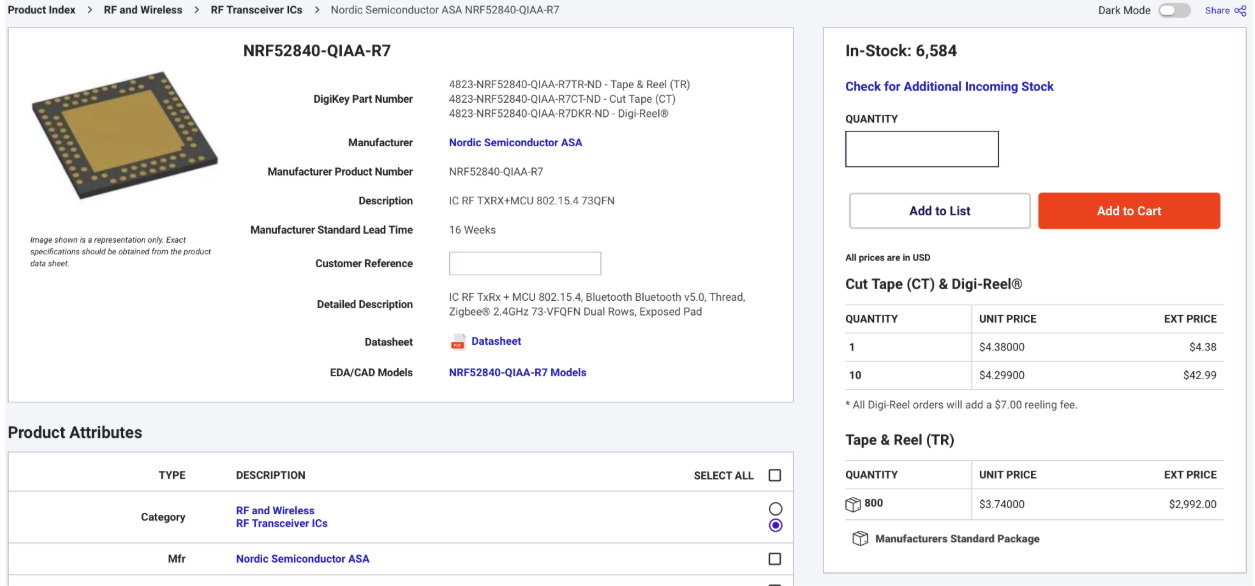Click the 16 Weeks lead time value
Viewport: 1255px width, 586px height.
pos(472,230)
